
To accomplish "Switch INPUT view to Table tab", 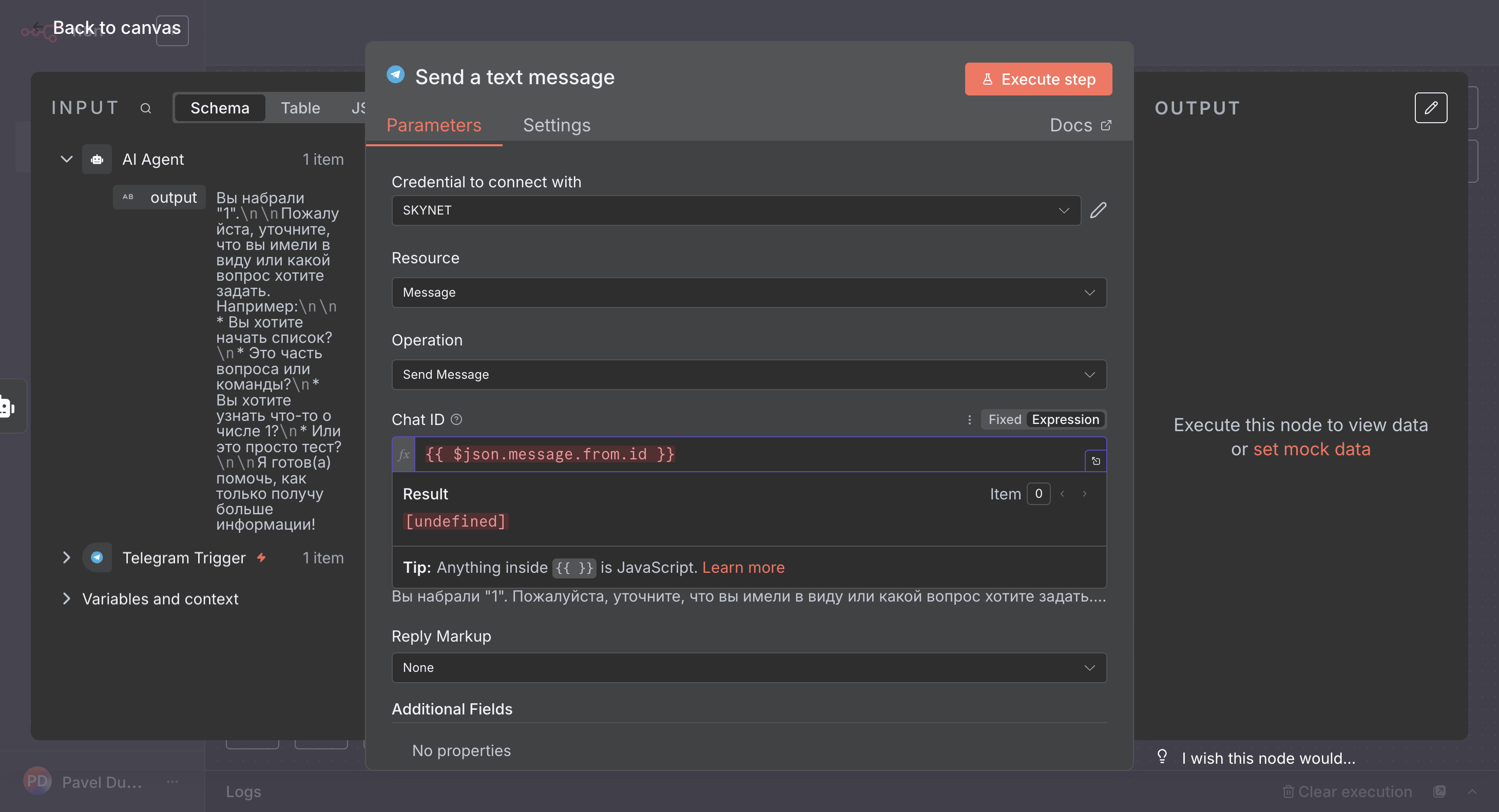I will (300, 108).
